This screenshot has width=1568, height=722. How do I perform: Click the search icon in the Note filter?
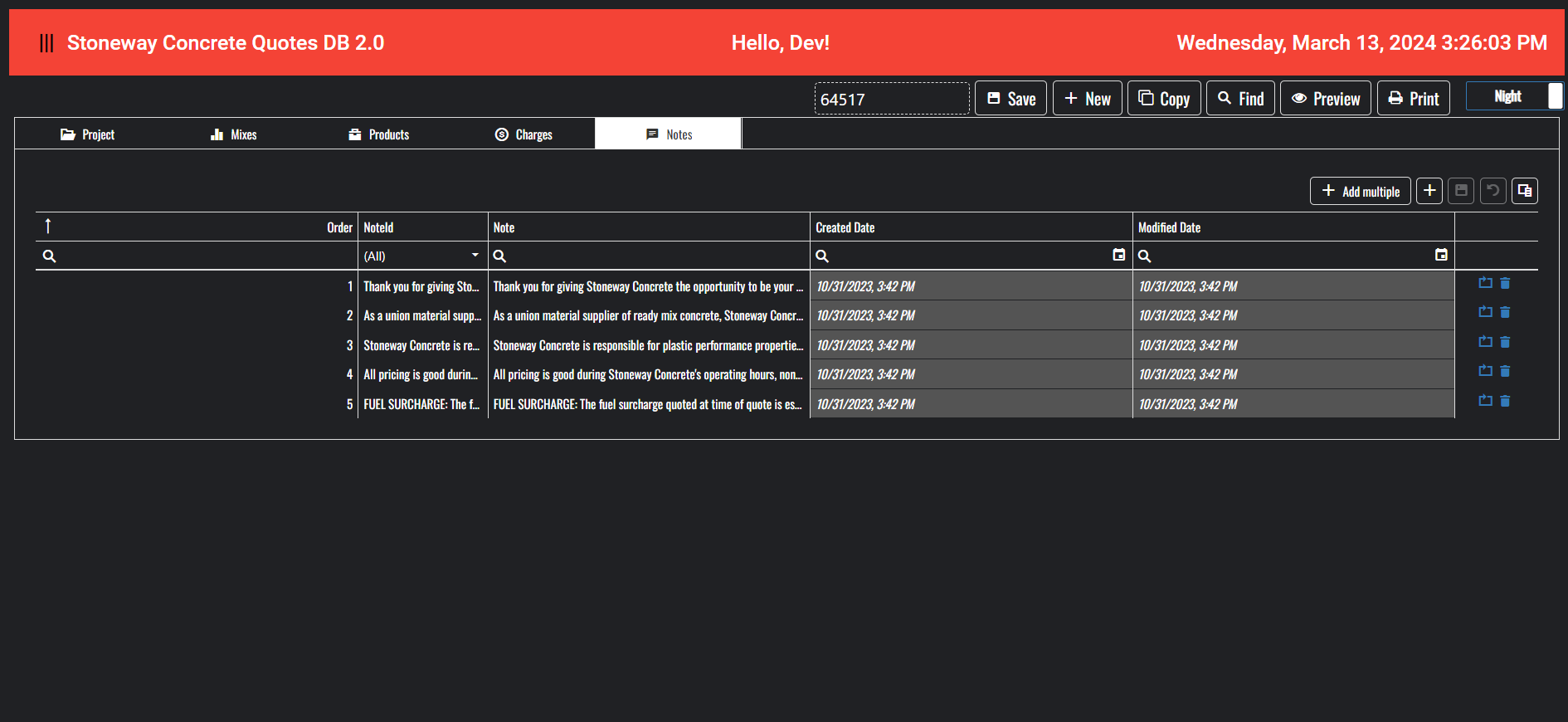[x=499, y=256]
